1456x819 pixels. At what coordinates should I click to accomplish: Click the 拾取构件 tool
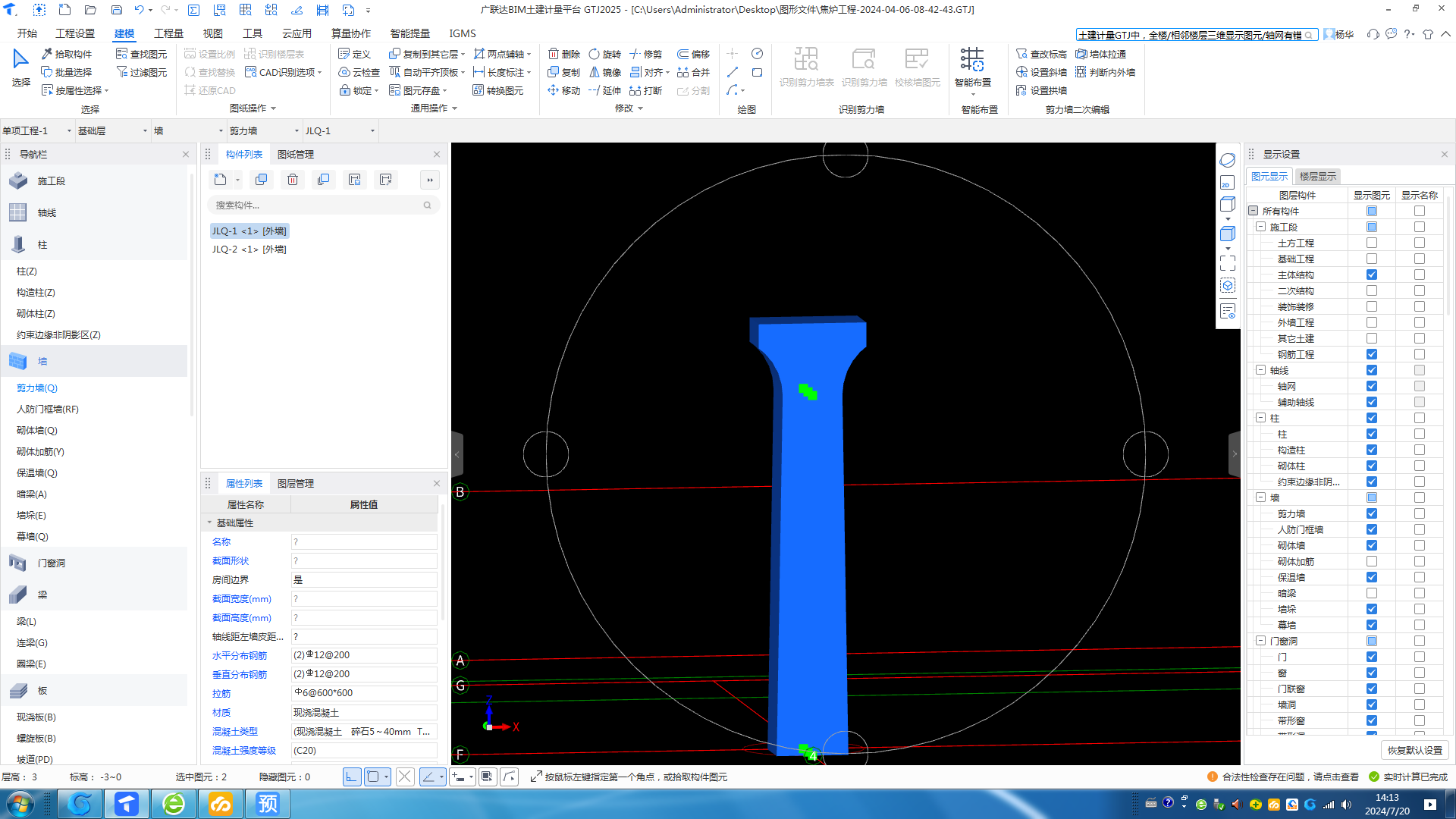coord(67,54)
